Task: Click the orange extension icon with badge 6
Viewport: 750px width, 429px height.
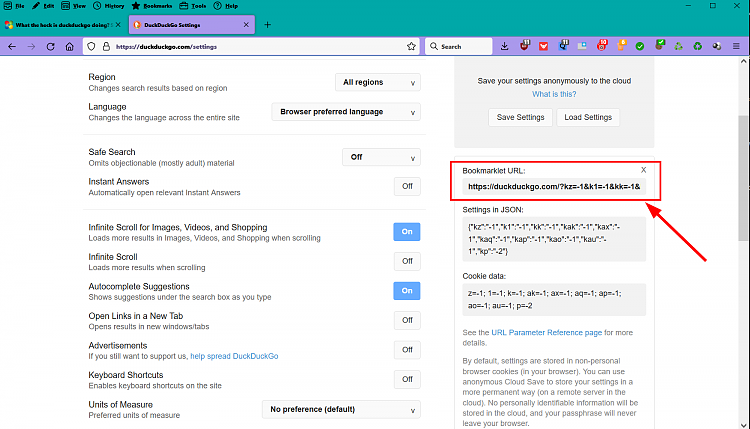Action: 621,46
